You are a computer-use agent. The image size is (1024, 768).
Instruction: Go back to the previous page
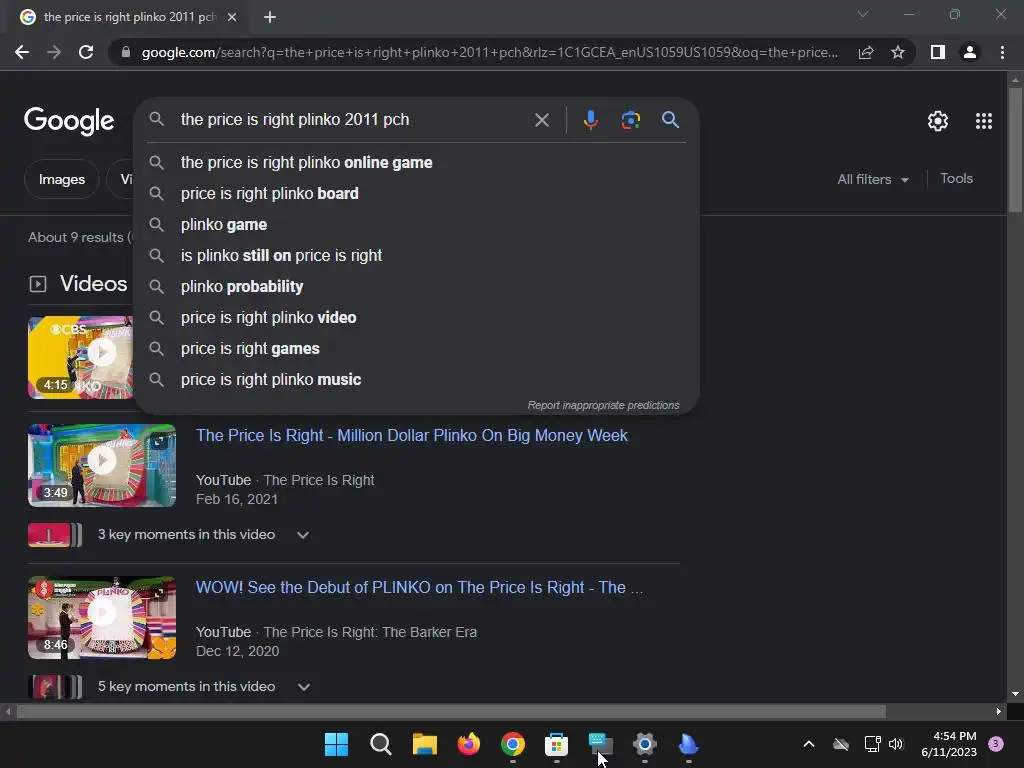pyautogui.click(x=22, y=52)
